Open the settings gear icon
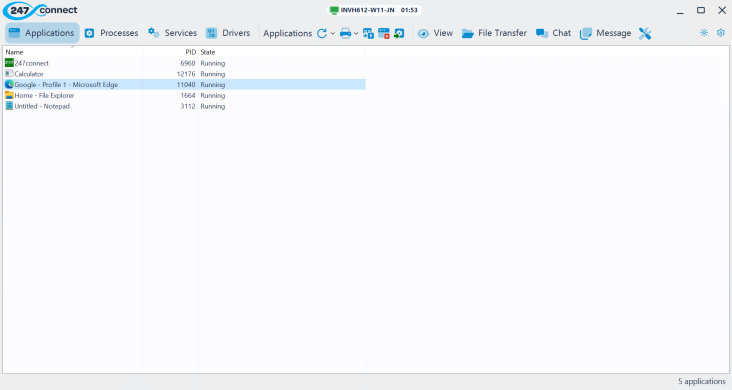The image size is (732, 390). pos(721,33)
